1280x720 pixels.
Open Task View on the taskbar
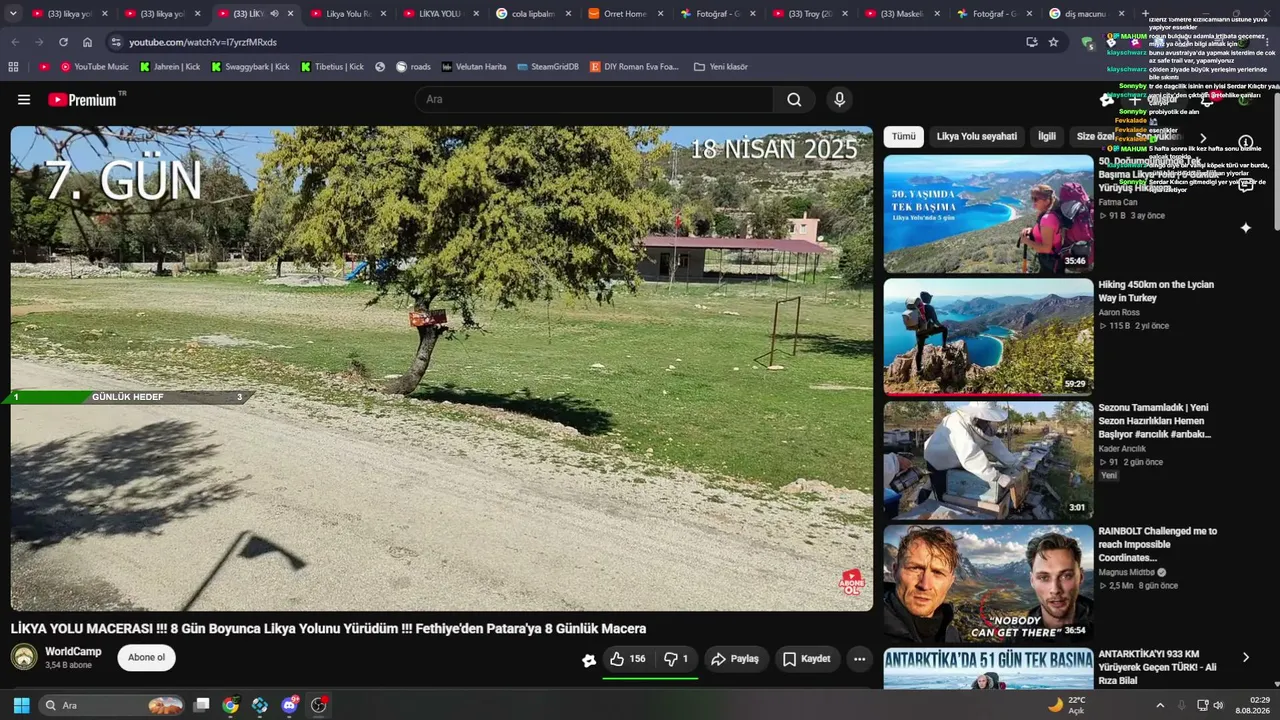201,705
